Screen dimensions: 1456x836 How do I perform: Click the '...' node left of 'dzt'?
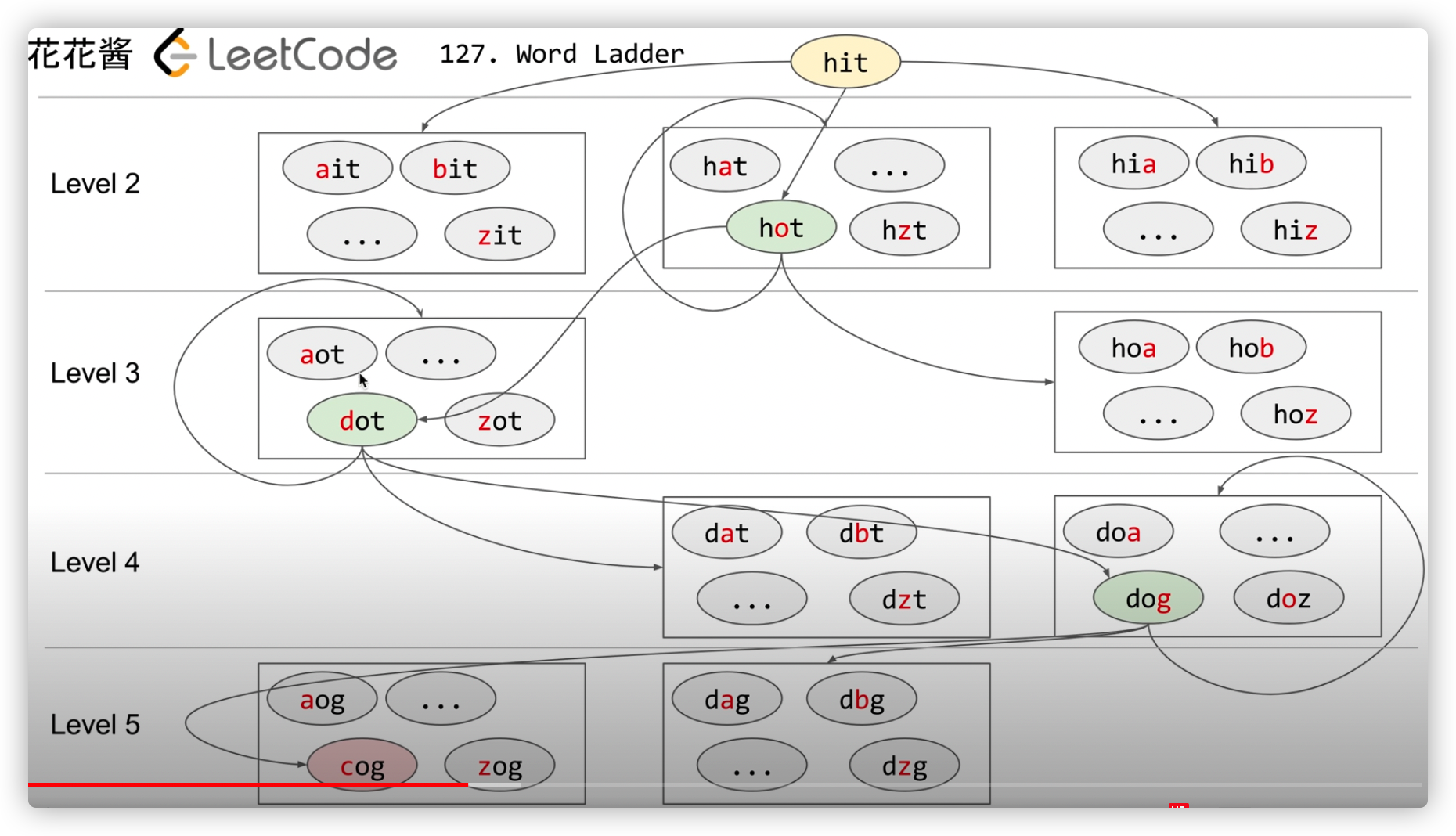tap(751, 600)
